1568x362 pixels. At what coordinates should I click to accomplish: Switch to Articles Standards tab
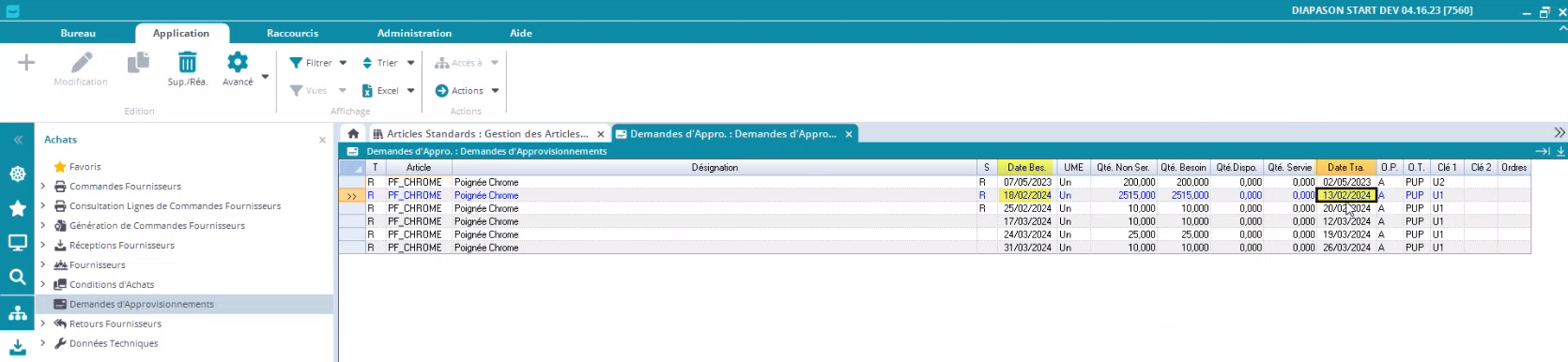[x=487, y=134]
